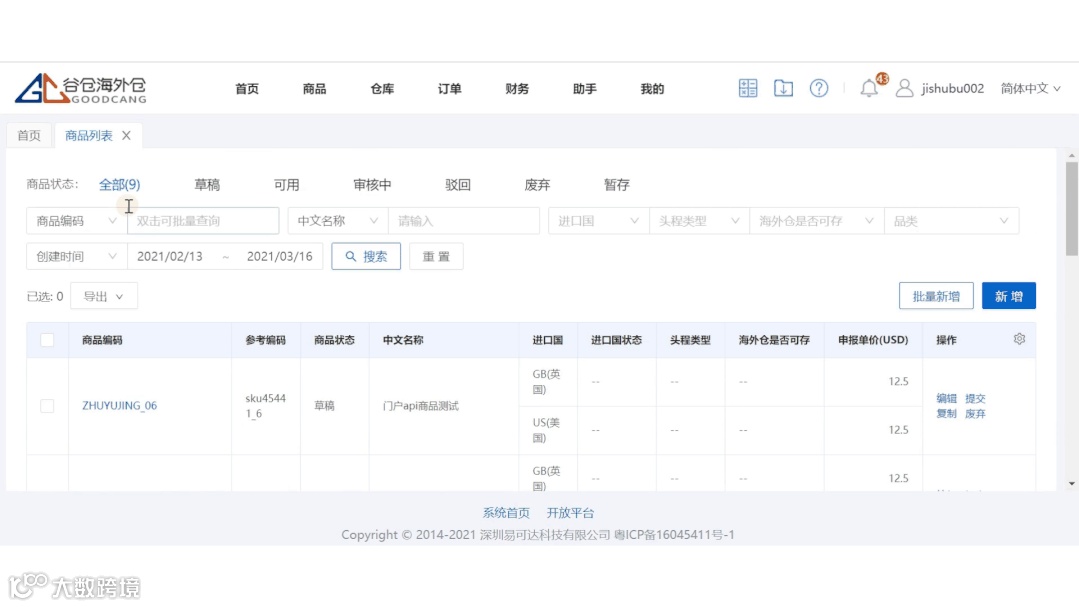Open the 财务 top menu
The image size is (1079, 607).
pos(517,89)
